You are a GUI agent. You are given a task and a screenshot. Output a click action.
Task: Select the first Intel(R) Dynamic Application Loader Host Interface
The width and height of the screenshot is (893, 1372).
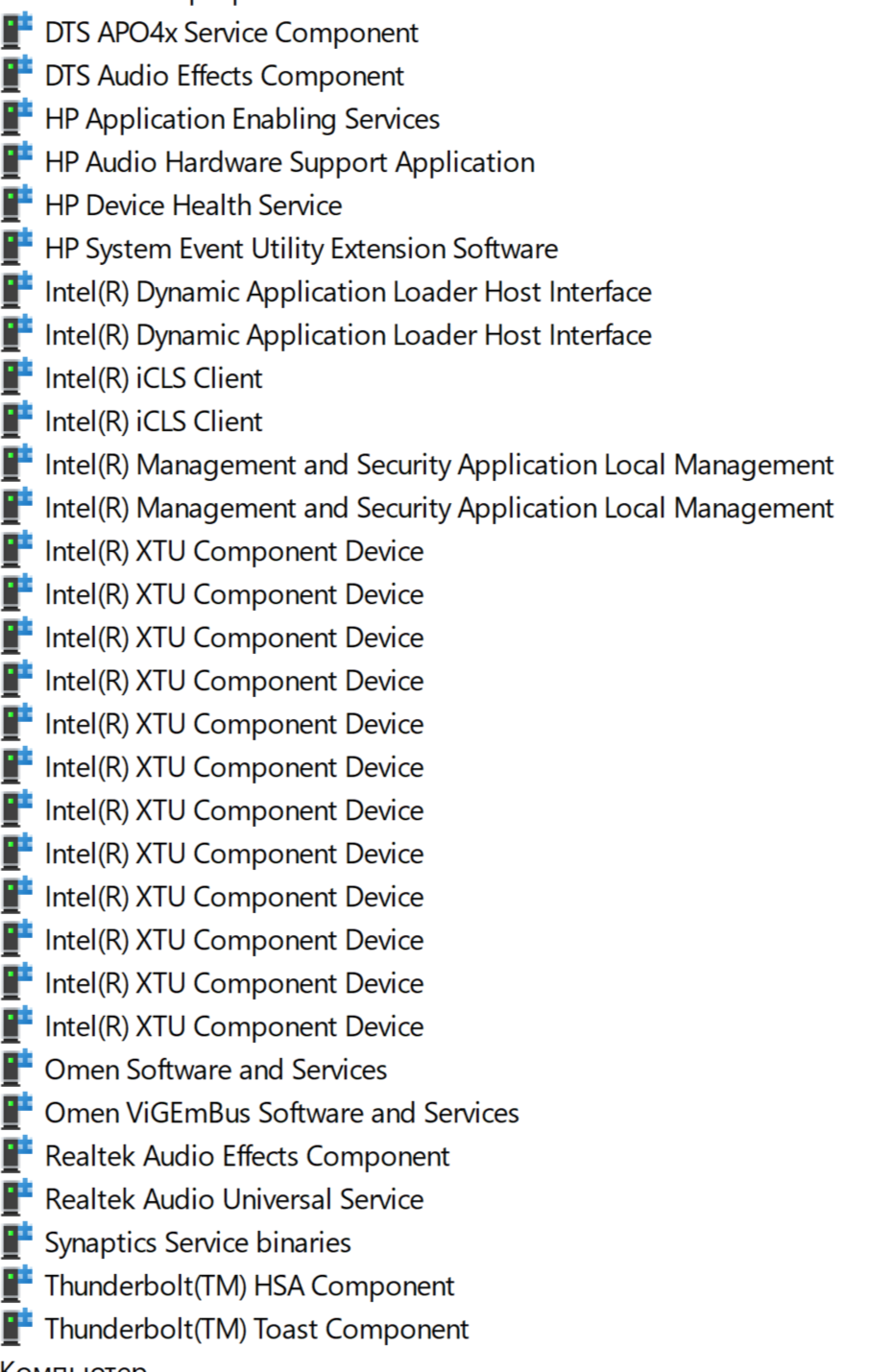click(348, 291)
